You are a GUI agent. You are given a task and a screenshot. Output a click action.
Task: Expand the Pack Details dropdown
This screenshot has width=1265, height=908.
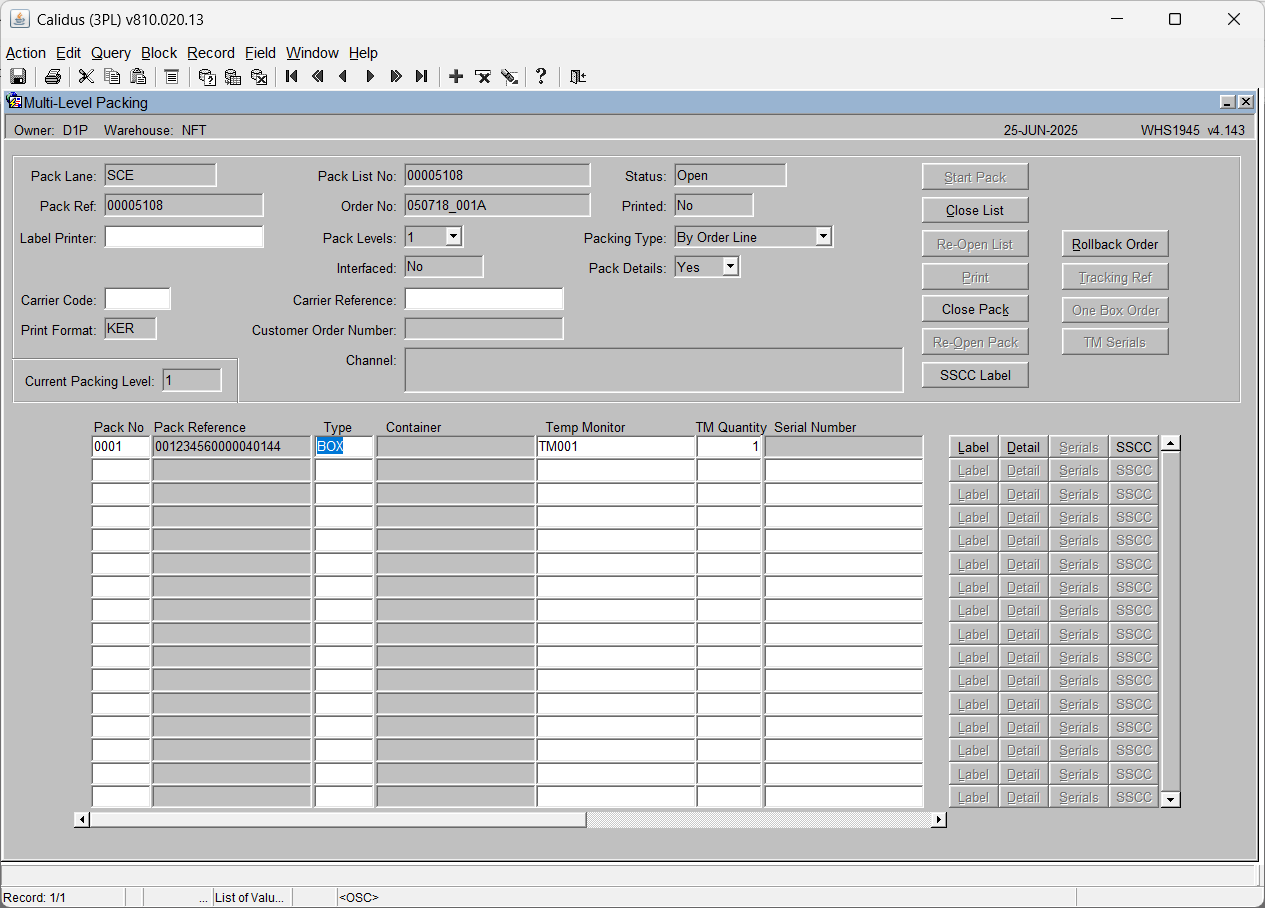pyautogui.click(x=730, y=267)
